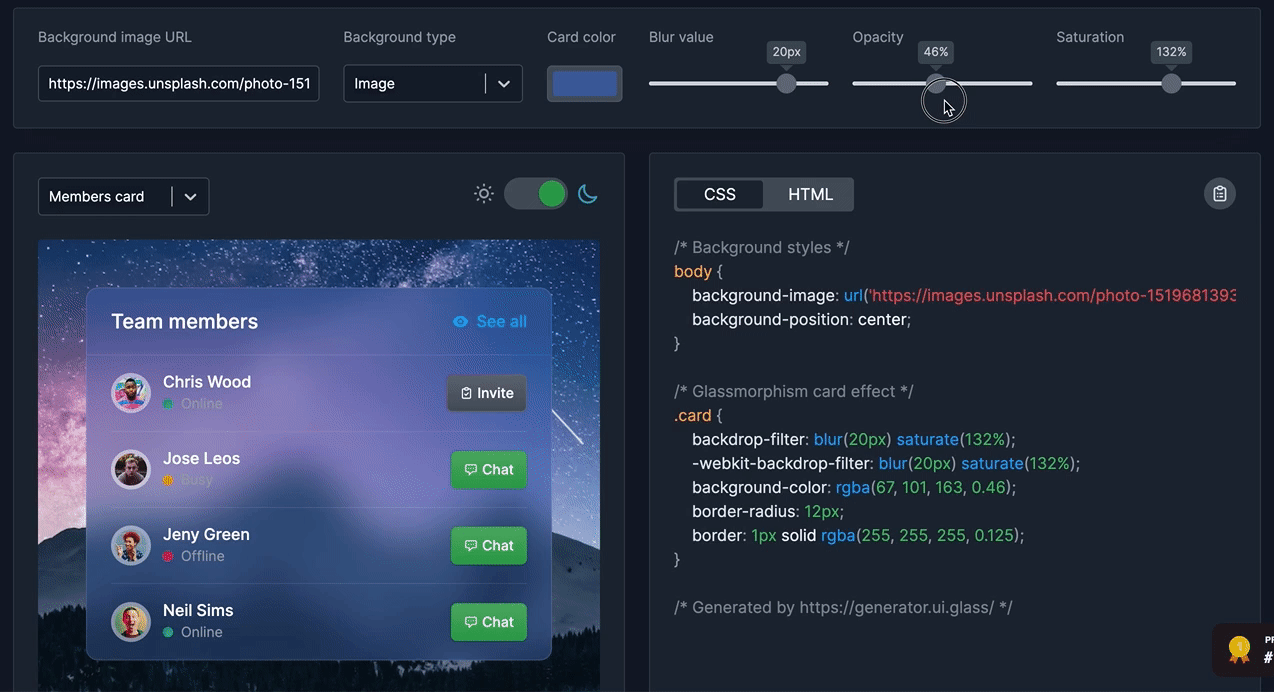The image size is (1274, 692).
Task: Click the Busy status under Jose Leos
Action: 197,480
